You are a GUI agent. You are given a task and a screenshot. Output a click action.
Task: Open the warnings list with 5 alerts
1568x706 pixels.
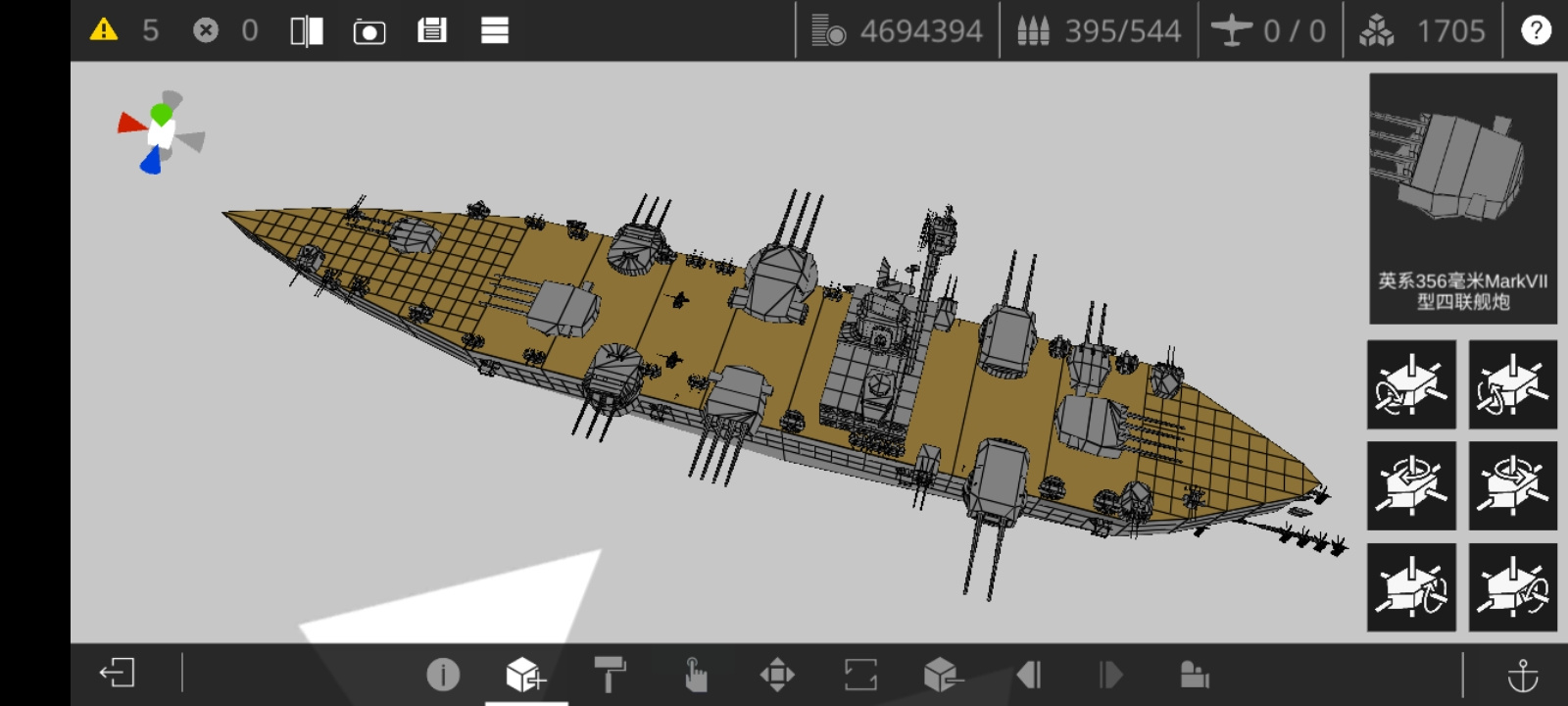[104, 30]
